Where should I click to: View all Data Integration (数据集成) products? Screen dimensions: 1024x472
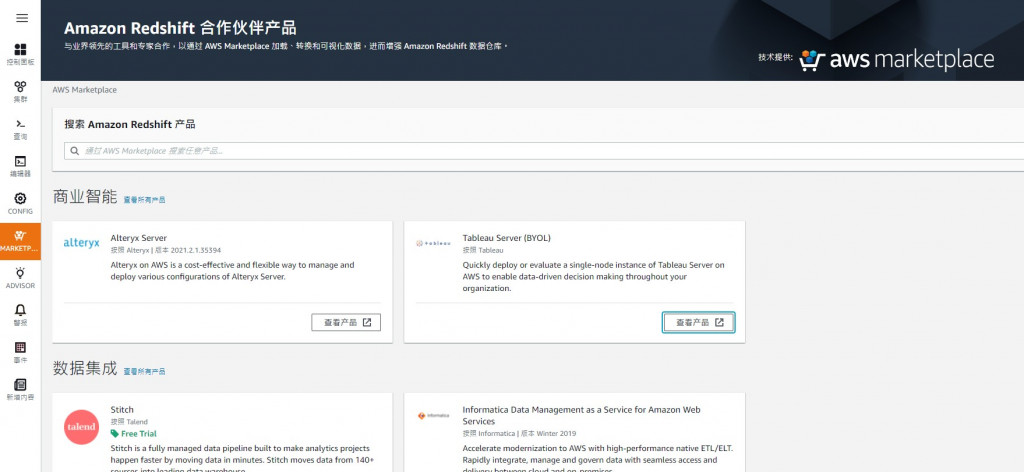144,371
